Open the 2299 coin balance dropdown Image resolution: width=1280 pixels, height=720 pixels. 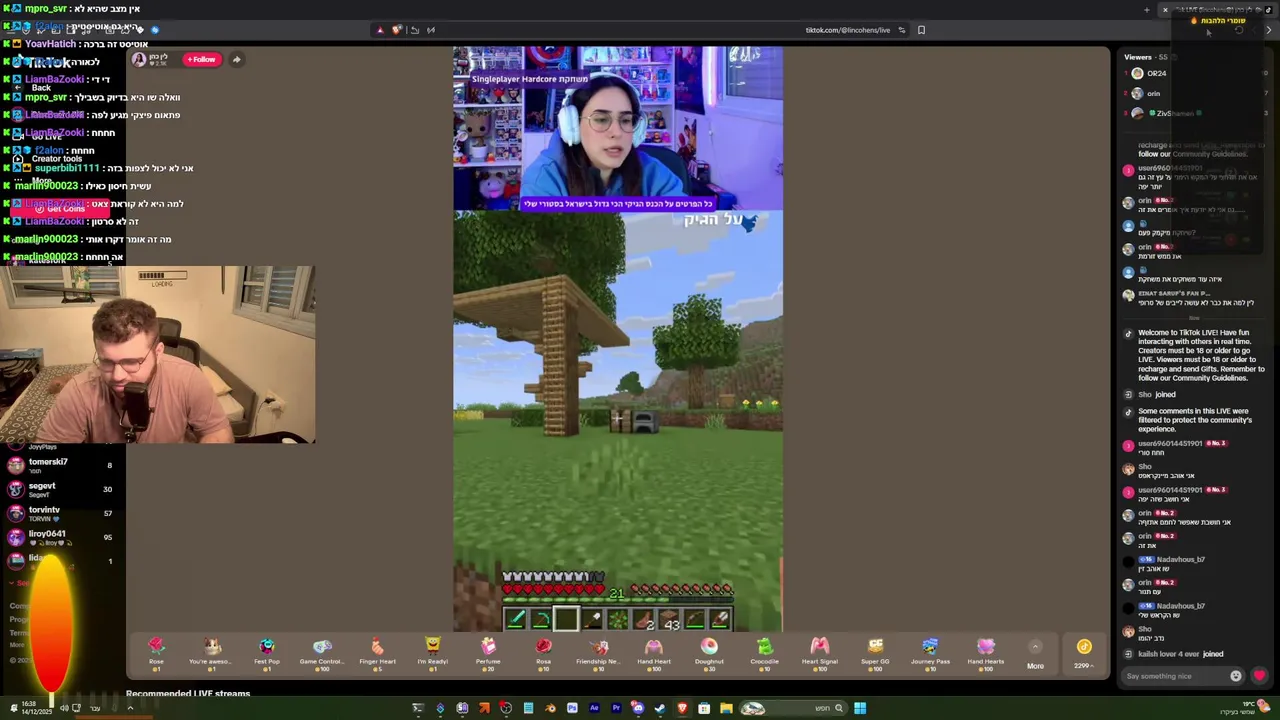(1083, 654)
